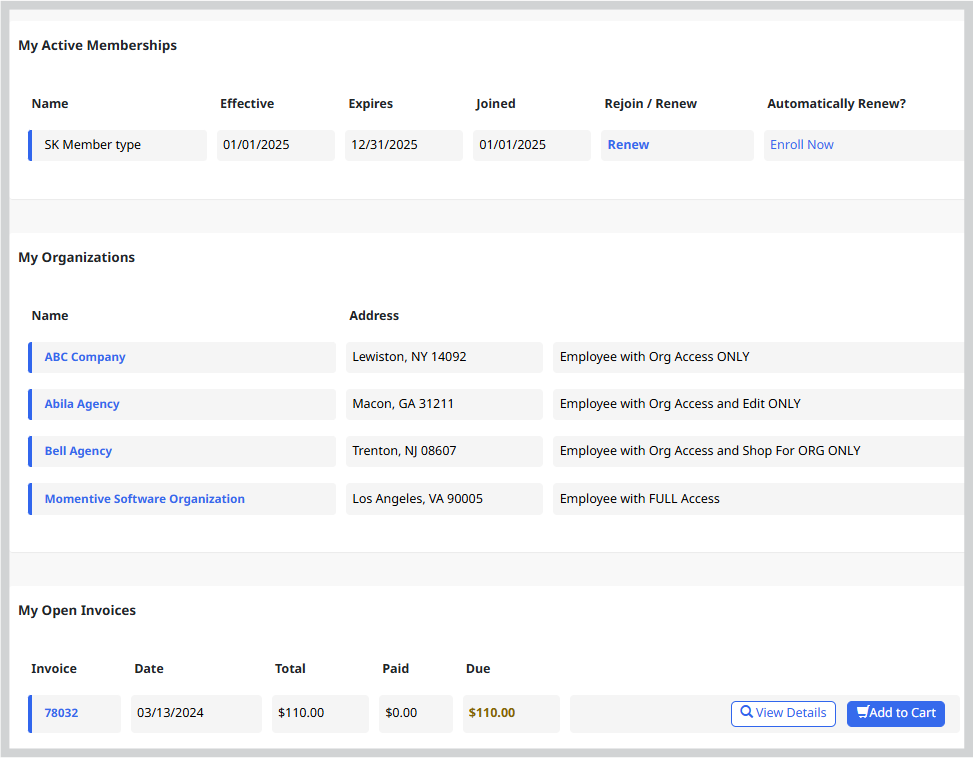Screen dimensions: 974x758
Task: Click the My Active Memberships heading
Action: click(x=98, y=45)
